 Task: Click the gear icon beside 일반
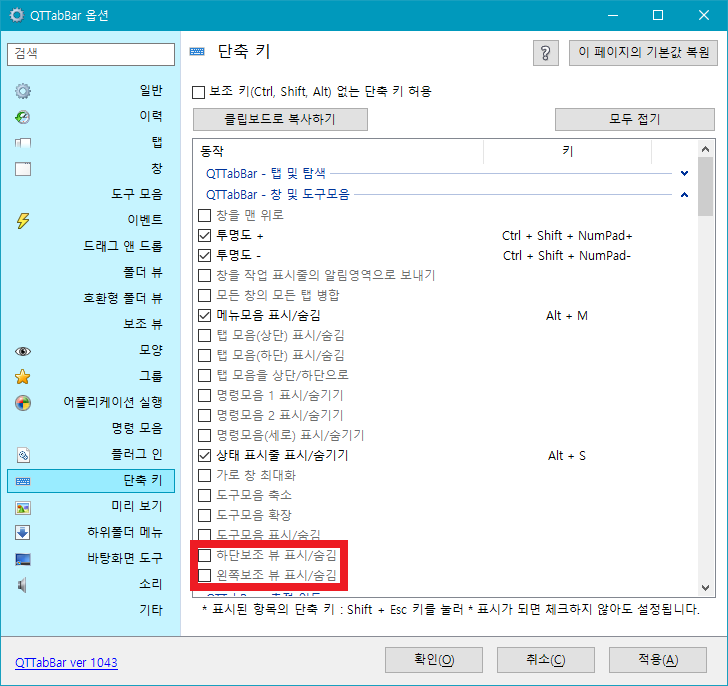tap(23, 91)
